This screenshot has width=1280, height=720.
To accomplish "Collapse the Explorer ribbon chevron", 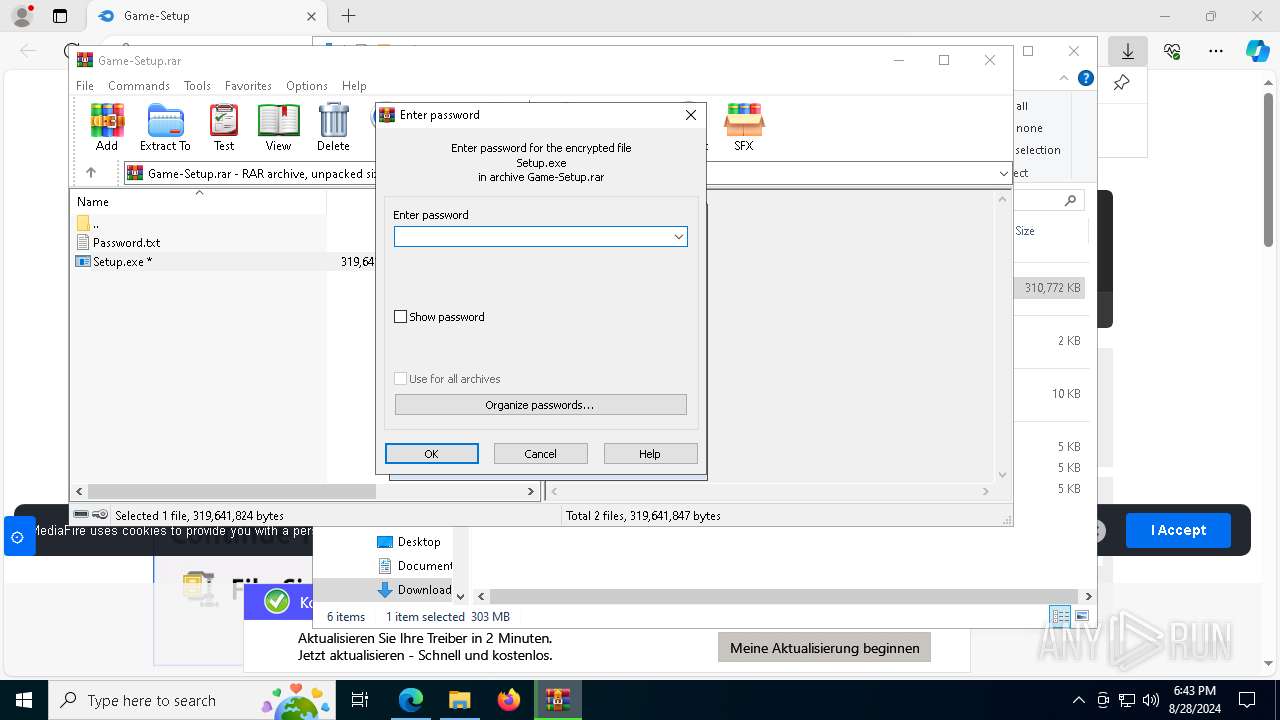I will tap(1064, 78).
